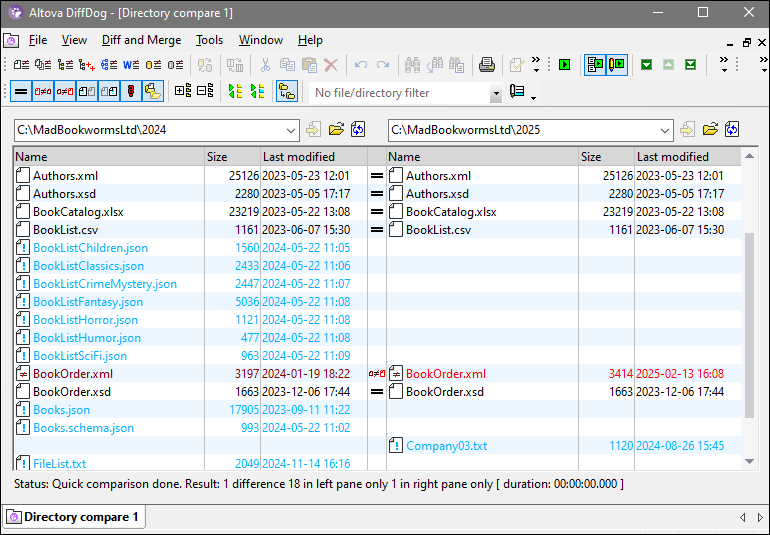Toggle Show files only in left pane

tap(87, 92)
